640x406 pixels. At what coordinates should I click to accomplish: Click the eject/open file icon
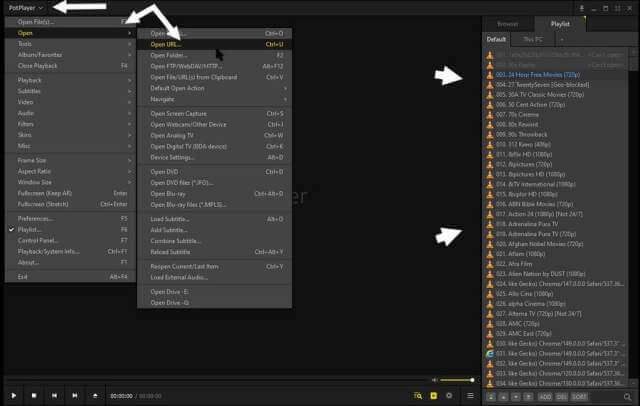pyautogui.click(x=95, y=395)
